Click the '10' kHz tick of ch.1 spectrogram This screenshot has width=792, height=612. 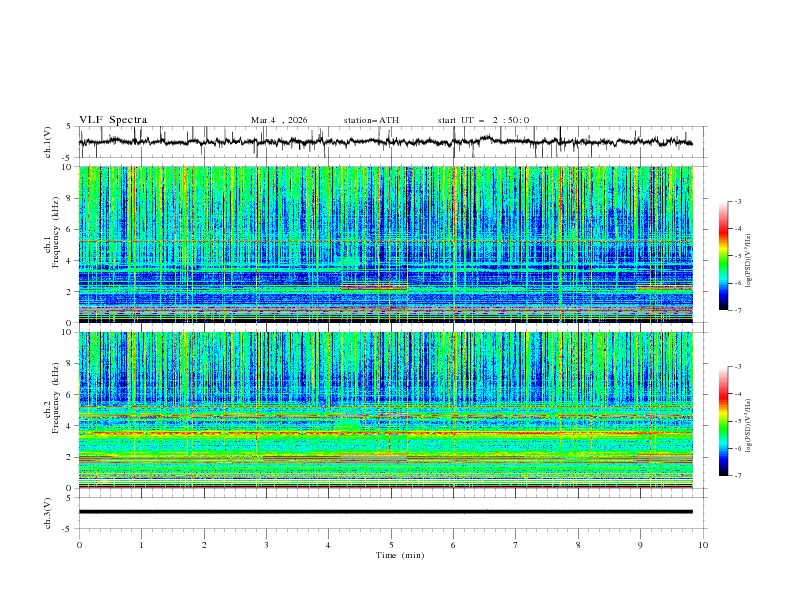69,166
